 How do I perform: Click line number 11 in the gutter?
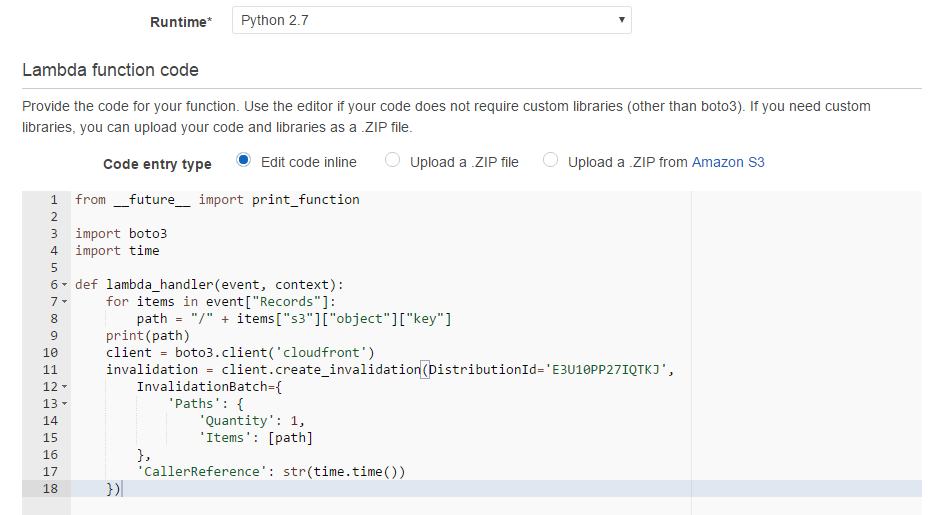(x=50, y=370)
